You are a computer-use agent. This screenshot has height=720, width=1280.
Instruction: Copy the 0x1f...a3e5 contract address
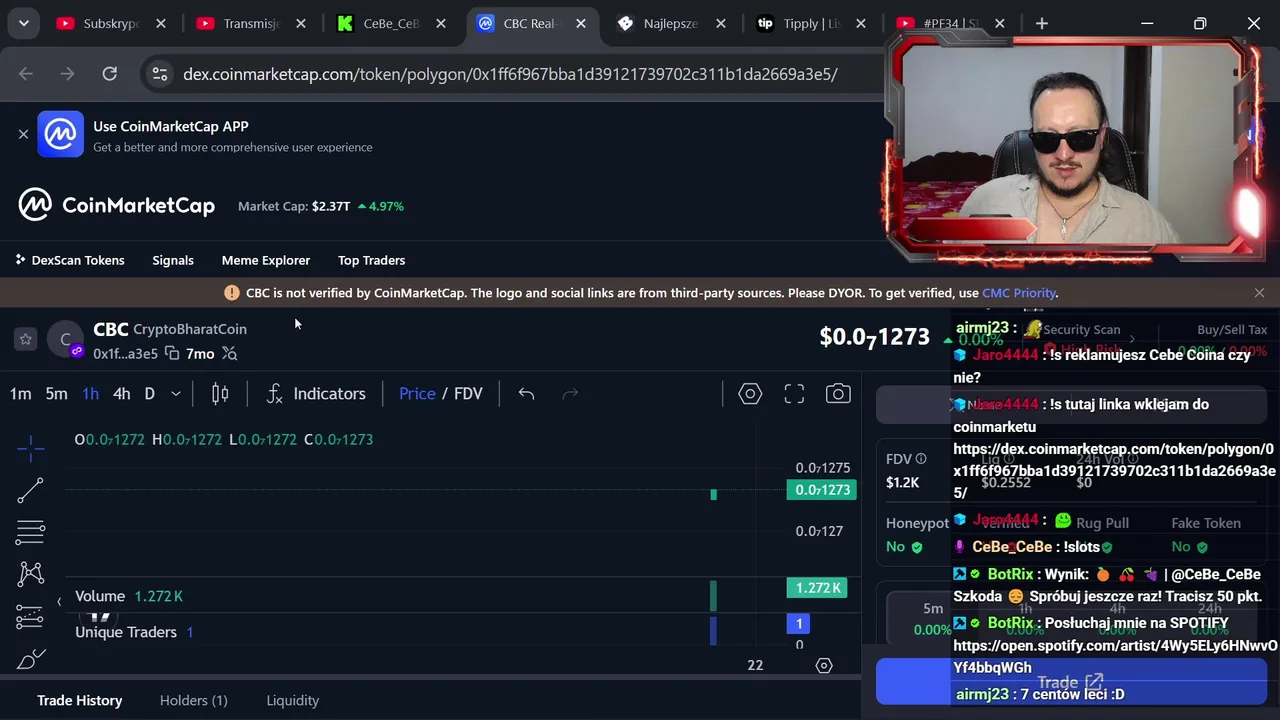click(x=172, y=353)
